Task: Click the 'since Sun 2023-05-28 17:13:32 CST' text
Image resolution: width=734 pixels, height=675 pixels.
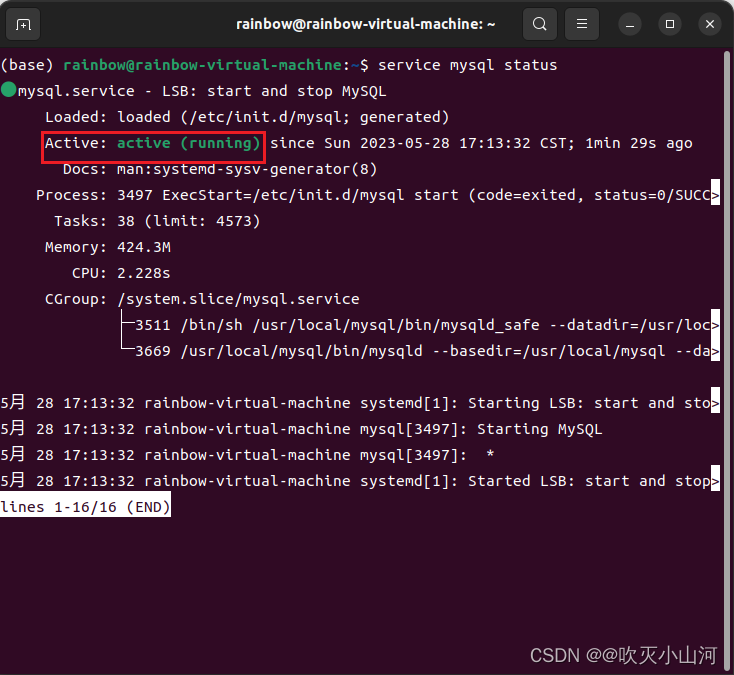Action: [x=421, y=143]
